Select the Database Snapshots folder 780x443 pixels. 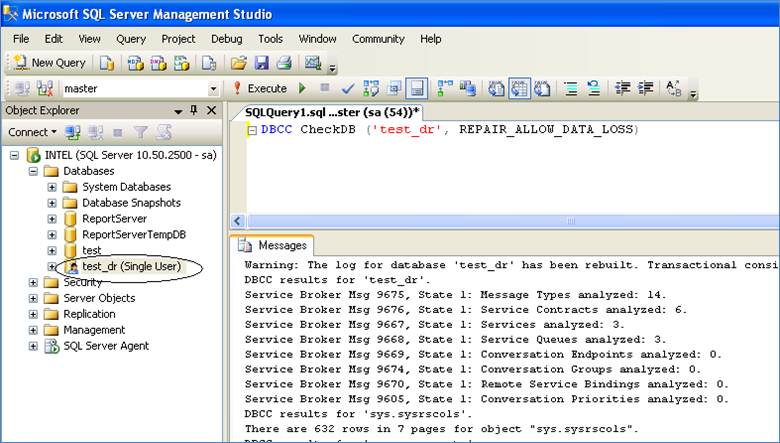(x=131, y=203)
